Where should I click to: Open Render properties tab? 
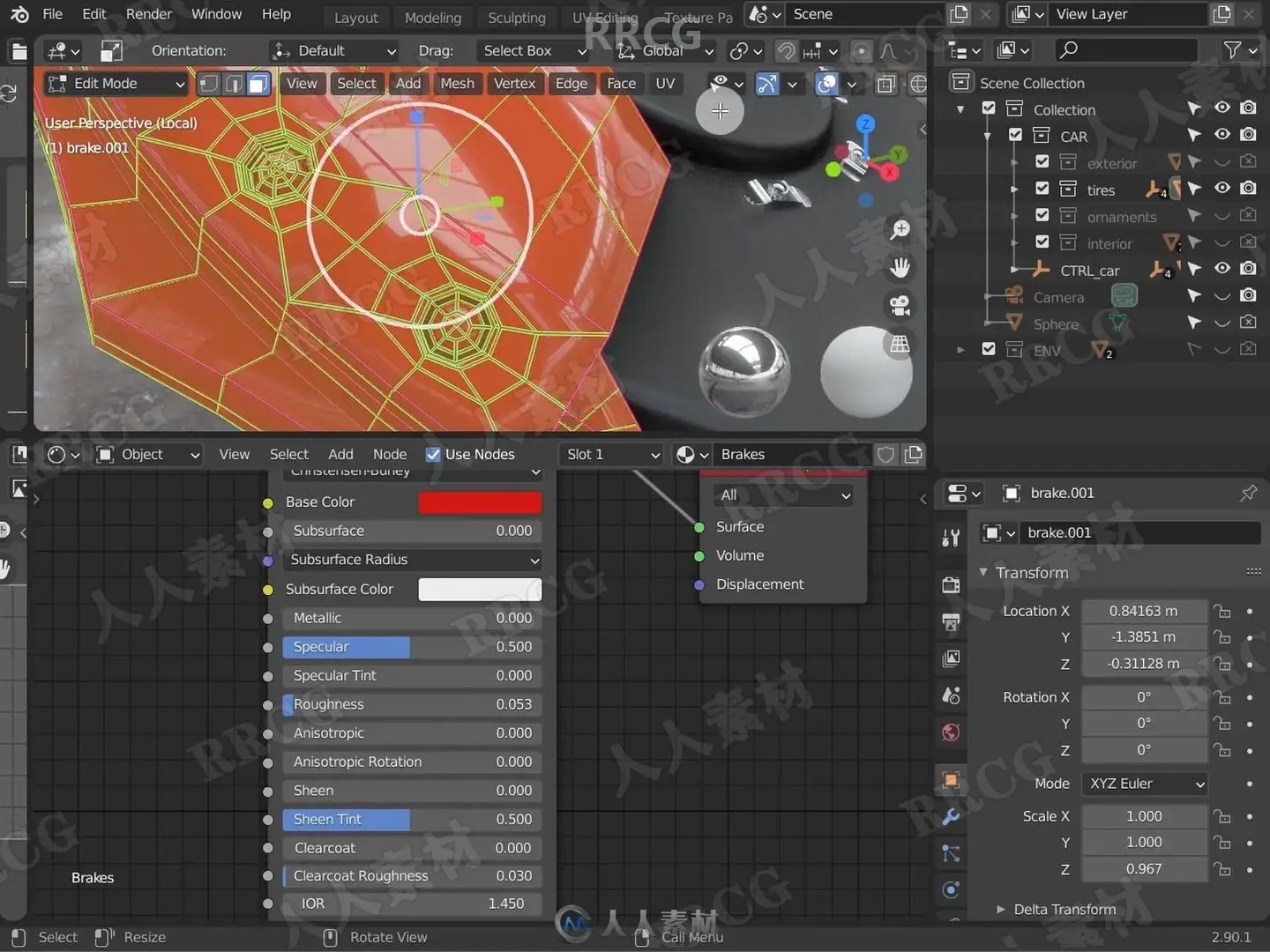tap(951, 585)
